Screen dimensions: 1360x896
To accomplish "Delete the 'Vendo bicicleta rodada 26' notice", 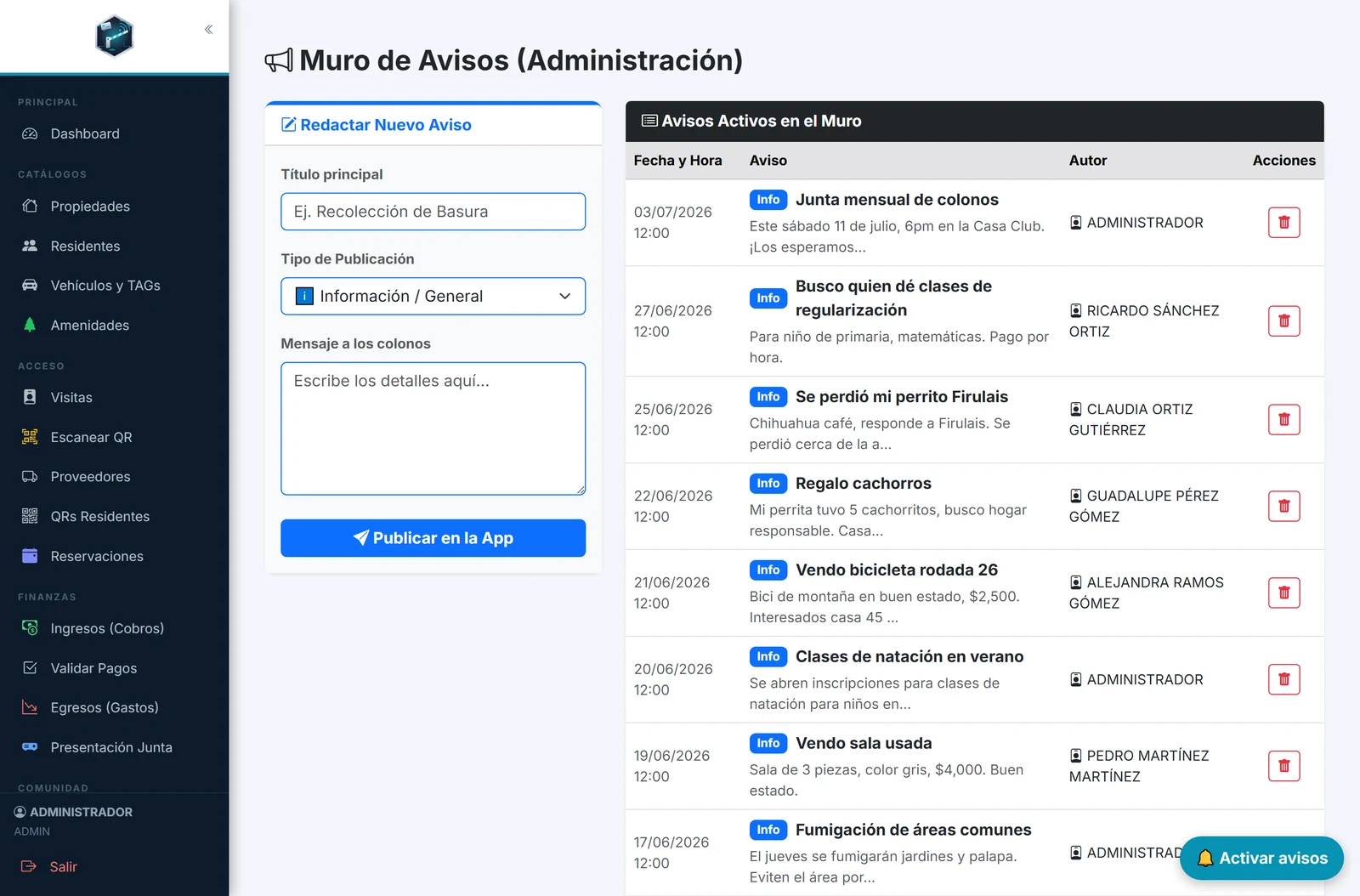I will pos(1283,593).
